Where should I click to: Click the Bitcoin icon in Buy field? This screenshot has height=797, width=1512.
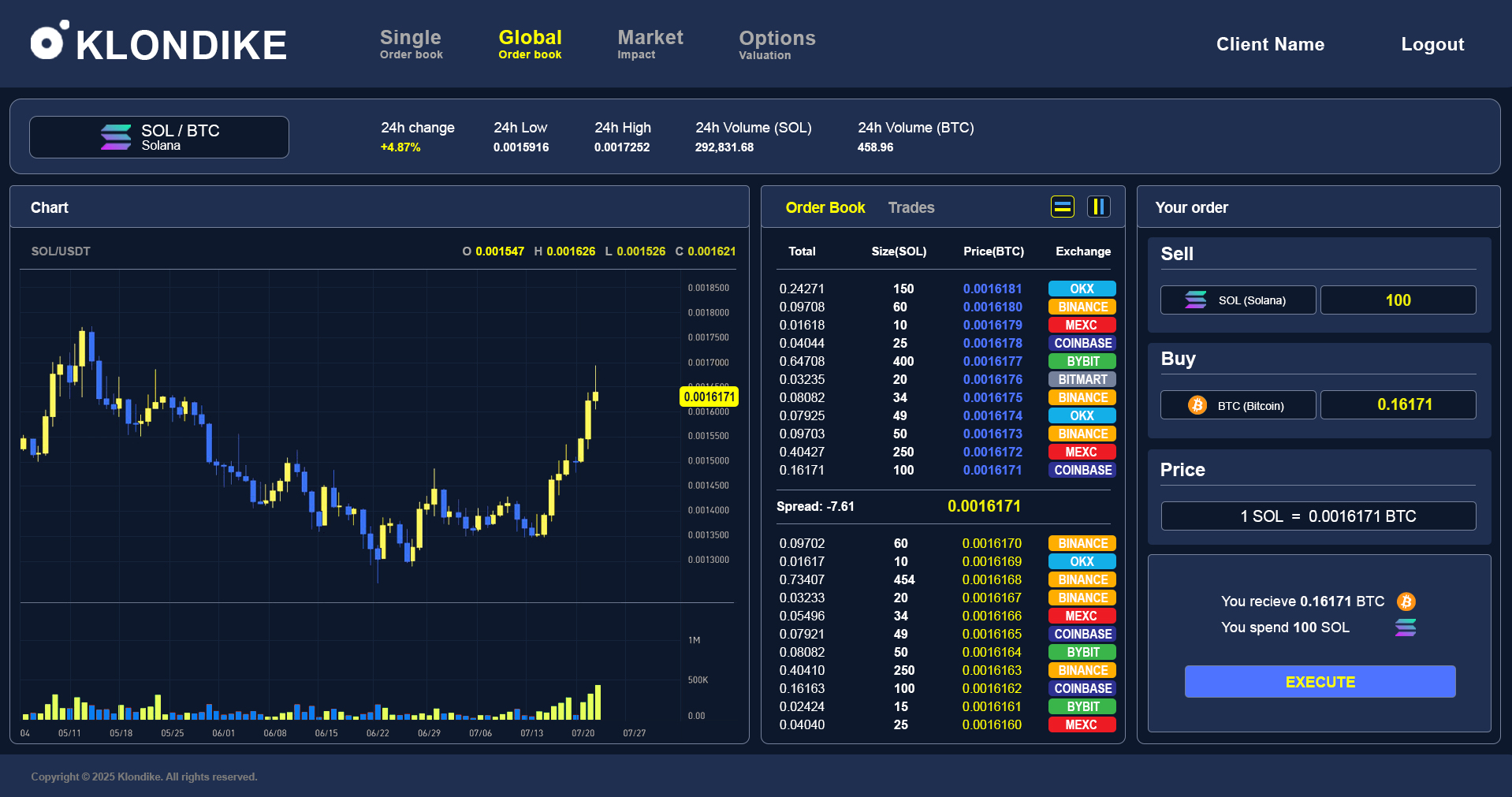coord(1197,405)
